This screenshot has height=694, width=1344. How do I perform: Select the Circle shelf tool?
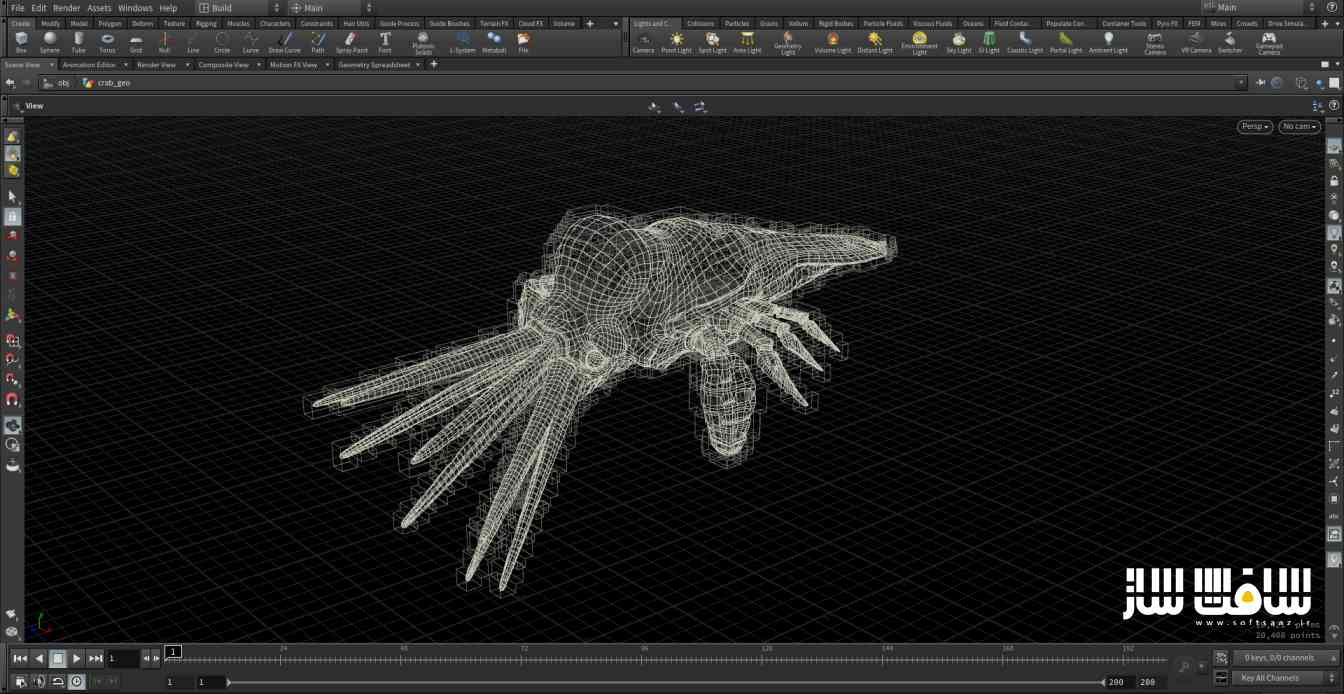coord(222,41)
